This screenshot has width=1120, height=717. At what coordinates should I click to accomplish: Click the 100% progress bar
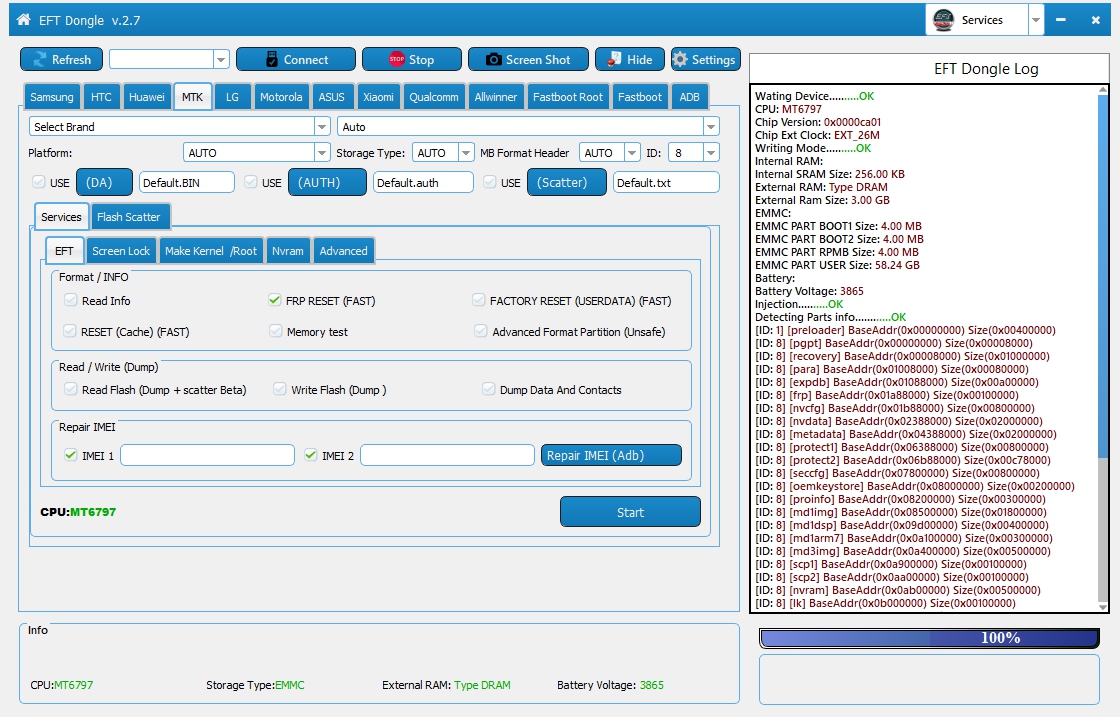(929, 638)
